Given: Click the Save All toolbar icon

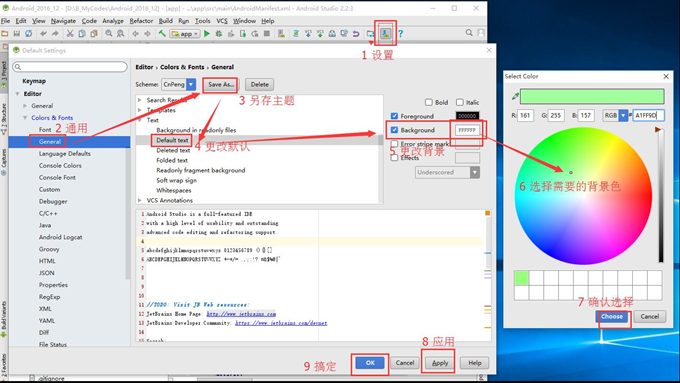Looking at the screenshot, I should [x=16, y=33].
